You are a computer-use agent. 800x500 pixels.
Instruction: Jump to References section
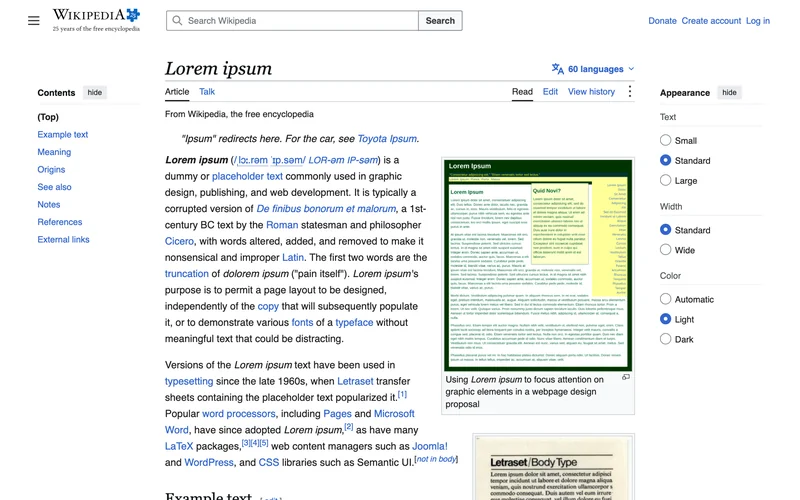point(60,222)
